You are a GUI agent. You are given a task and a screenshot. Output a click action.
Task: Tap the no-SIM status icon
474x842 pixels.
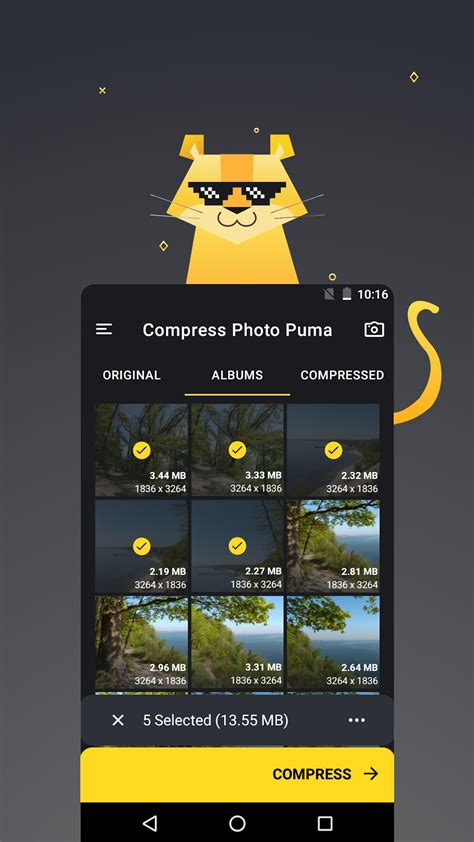click(x=329, y=294)
